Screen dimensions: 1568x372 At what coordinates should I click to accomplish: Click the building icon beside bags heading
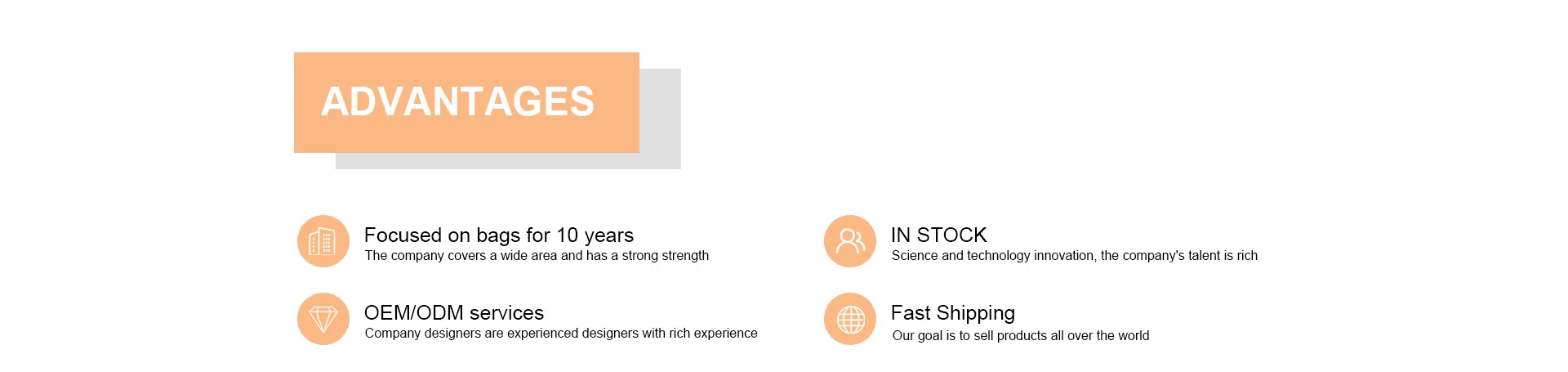pyautogui.click(x=323, y=241)
